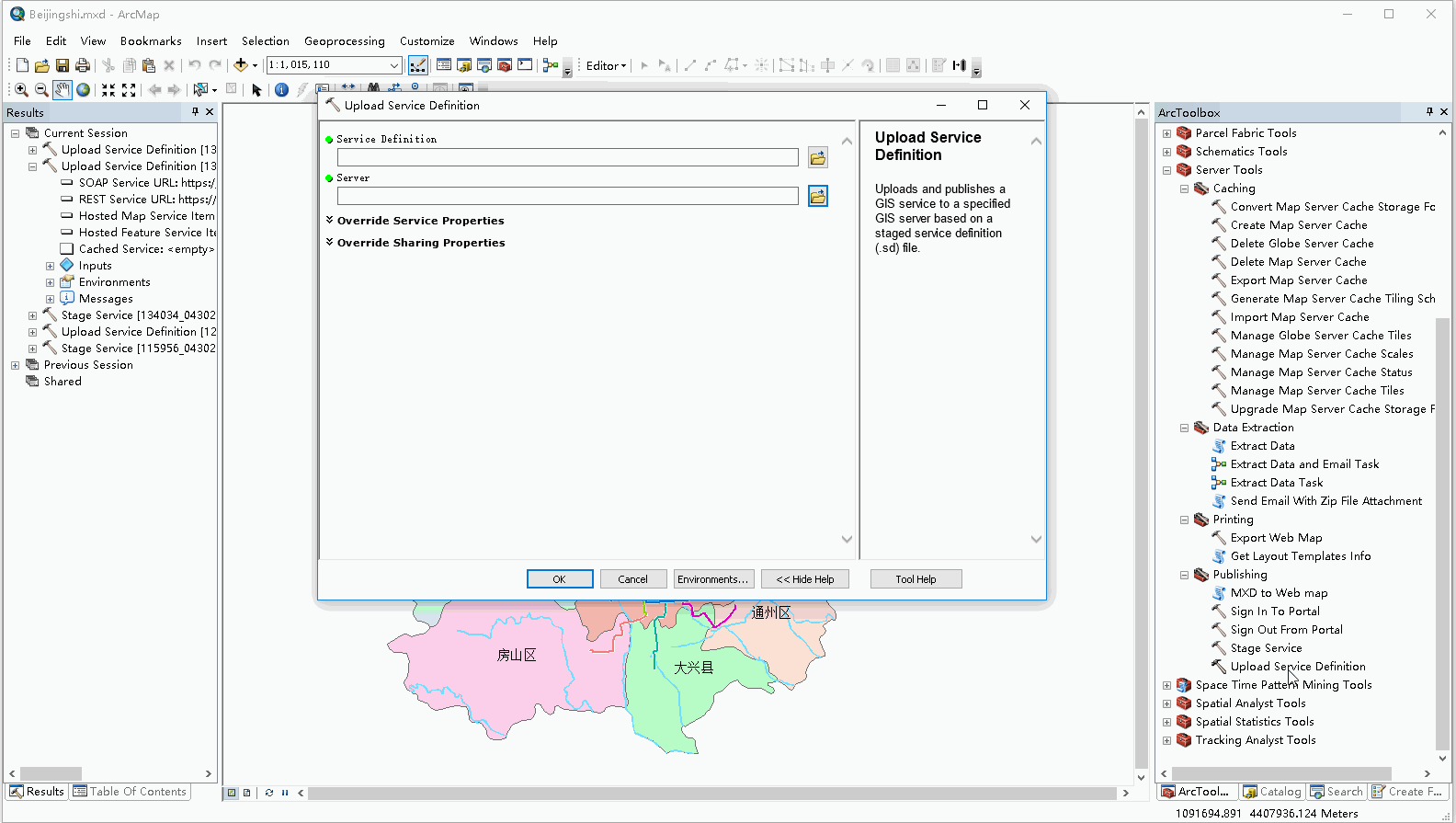Screen dimensions: 1456x823
Task: Select the Select Elements arrow tool
Action: click(256, 89)
